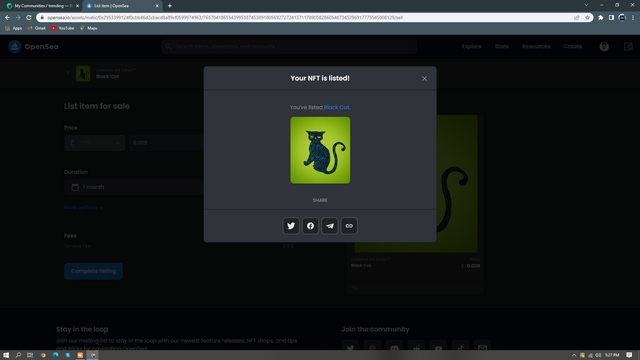The width and height of the screenshot is (640, 360).
Task: Open the Windows Start menu
Action: click(x=6, y=355)
